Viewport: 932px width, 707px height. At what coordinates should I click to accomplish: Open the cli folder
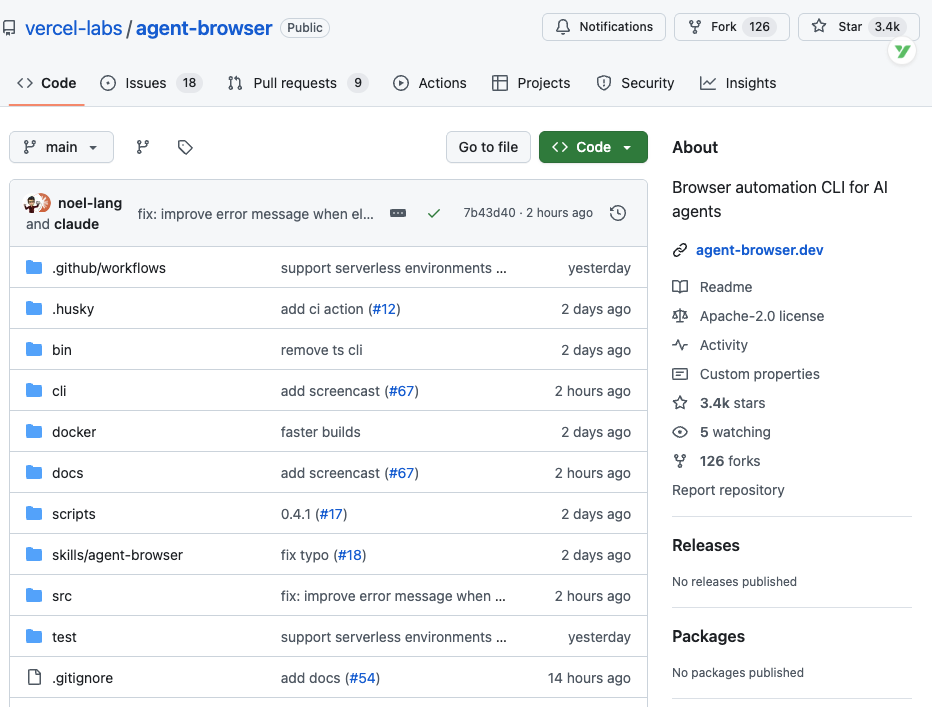click(59, 391)
